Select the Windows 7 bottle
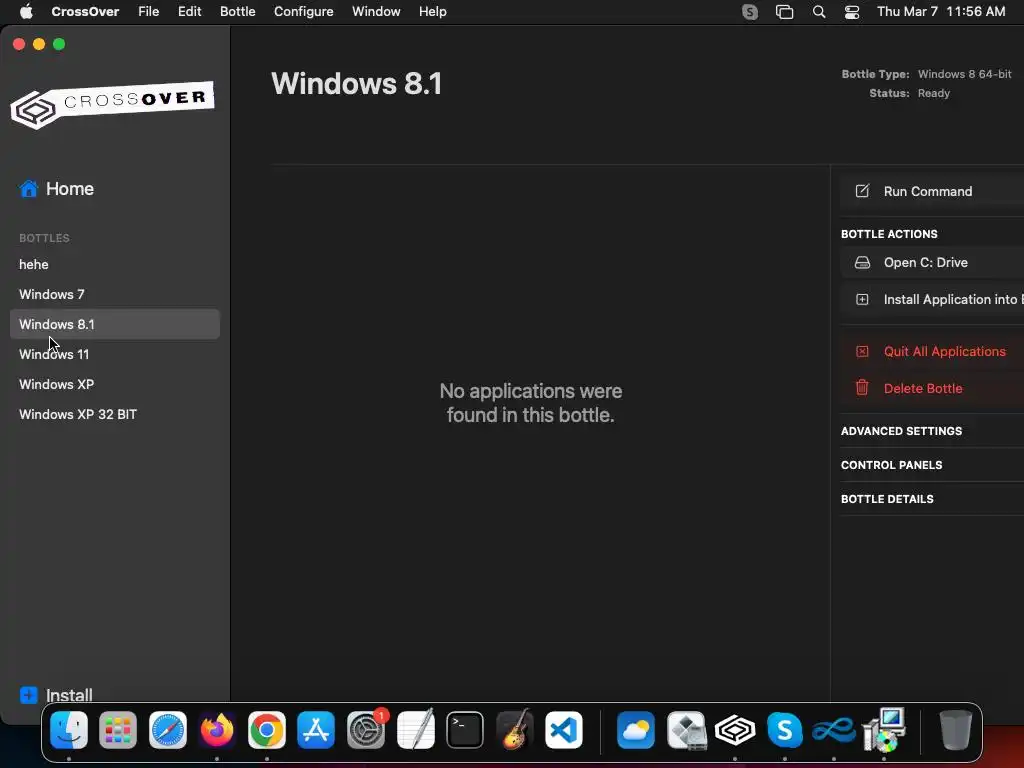Image resolution: width=1024 pixels, height=768 pixels. [115, 295]
